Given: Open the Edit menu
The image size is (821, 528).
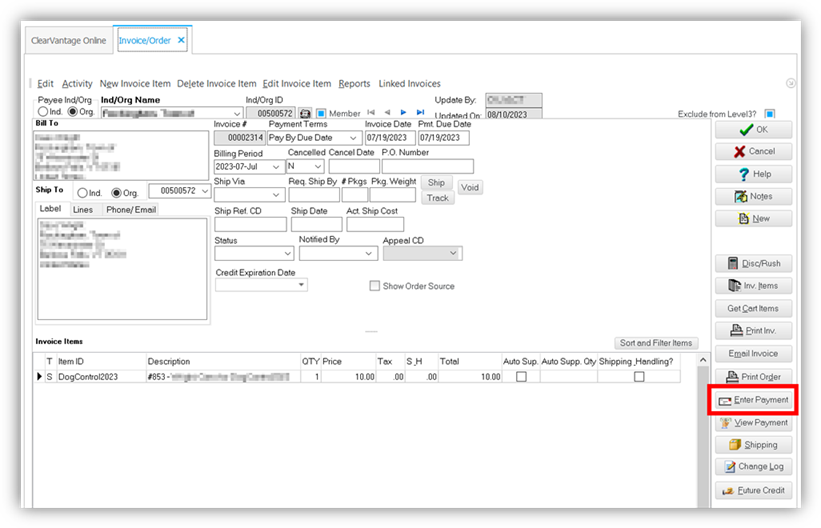Looking at the screenshot, I should pos(45,84).
